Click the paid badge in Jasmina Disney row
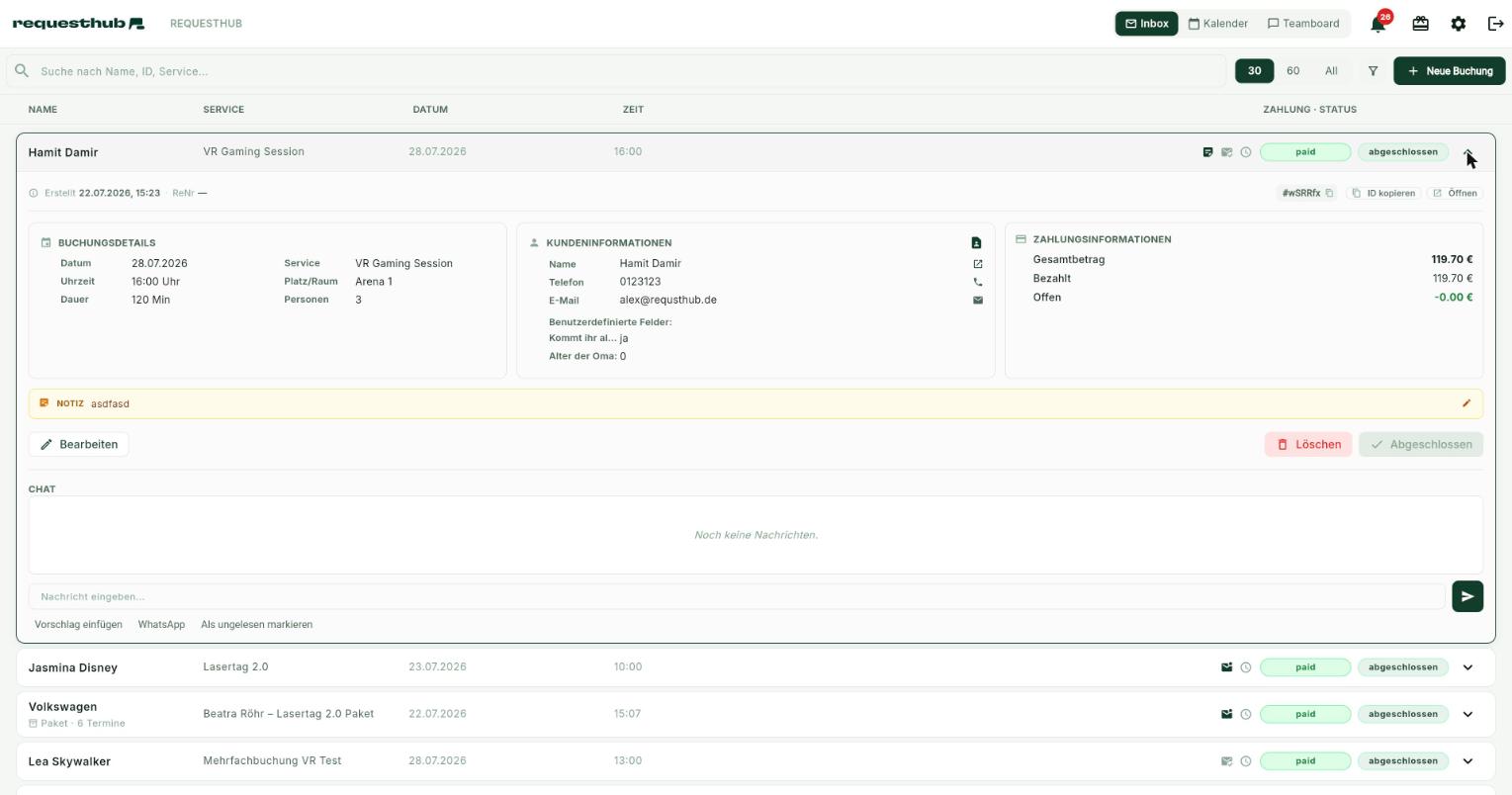This screenshot has width=1512, height=795. (x=1305, y=667)
